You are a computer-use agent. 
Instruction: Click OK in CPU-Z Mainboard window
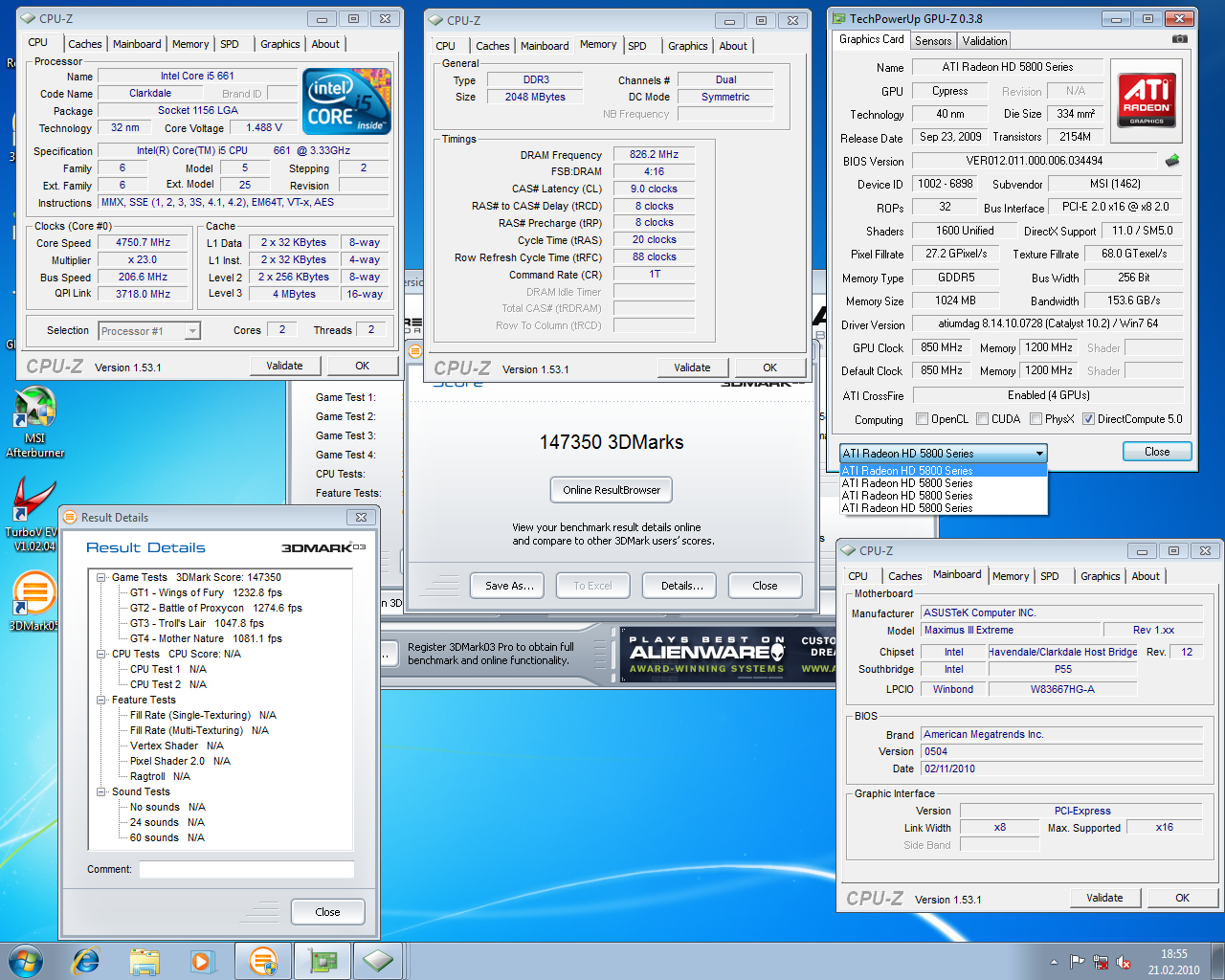[1183, 898]
